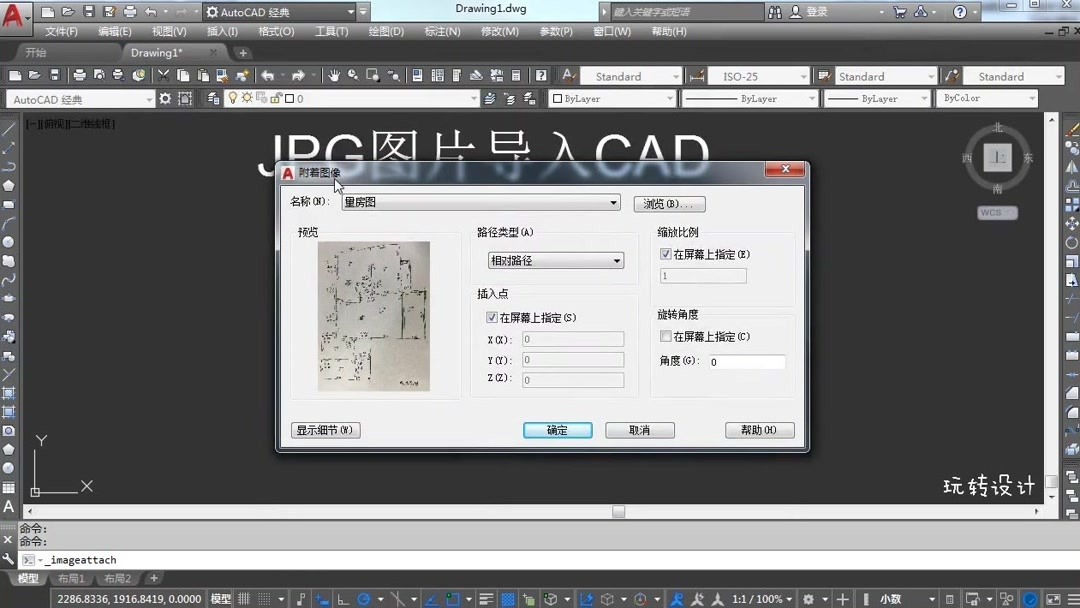Click the 角度(G) input field

tap(746, 361)
